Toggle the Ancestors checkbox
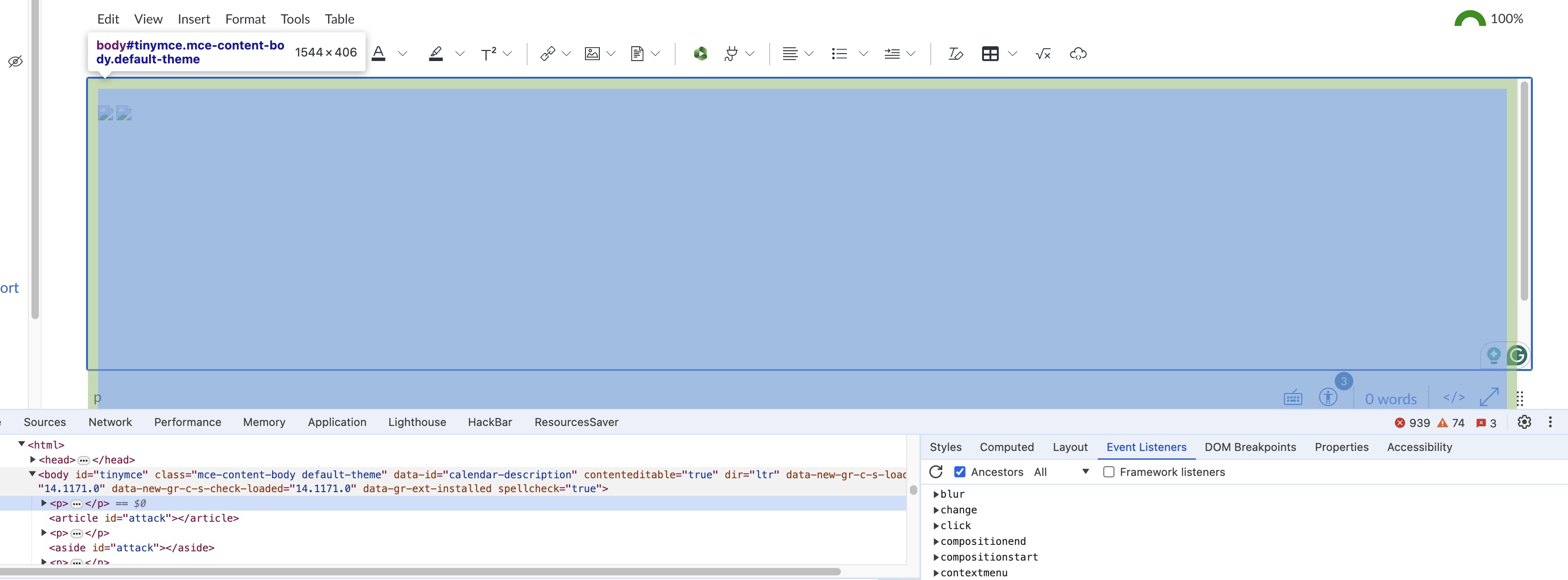 click(x=960, y=472)
